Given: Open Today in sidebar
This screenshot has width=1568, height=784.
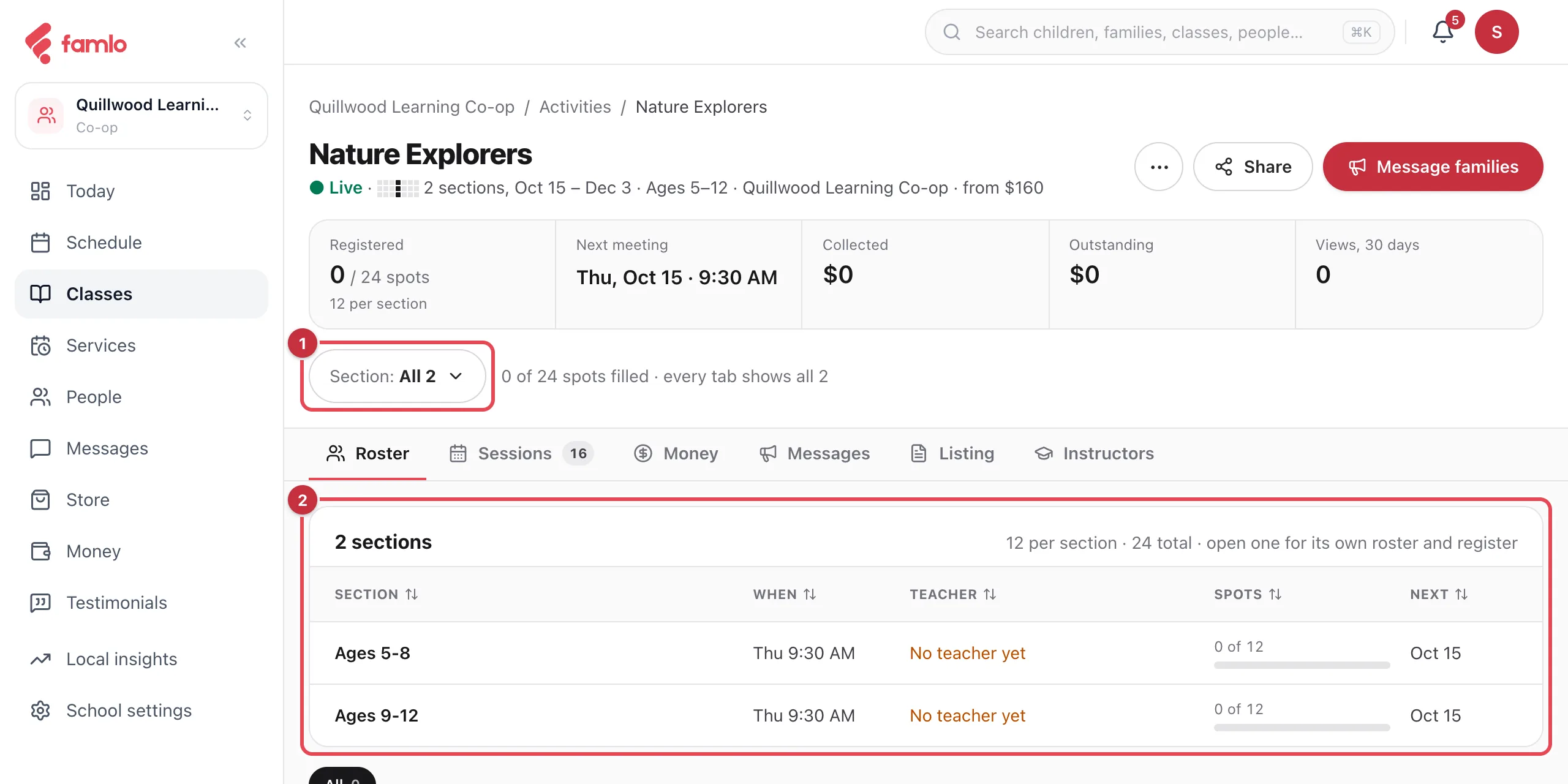Looking at the screenshot, I should click(x=141, y=191).
